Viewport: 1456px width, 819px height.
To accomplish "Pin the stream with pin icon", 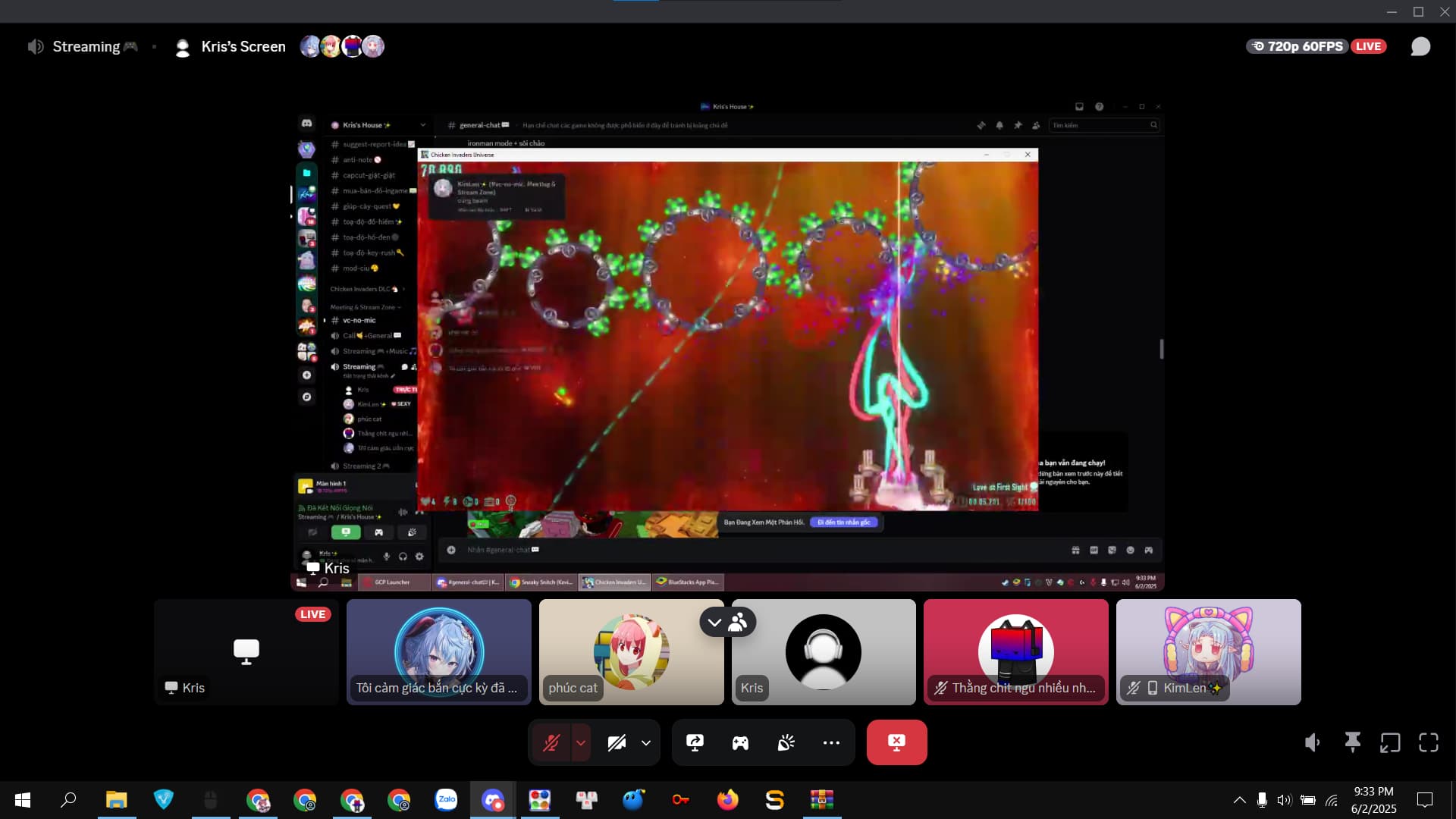I will click(1352, 742).
